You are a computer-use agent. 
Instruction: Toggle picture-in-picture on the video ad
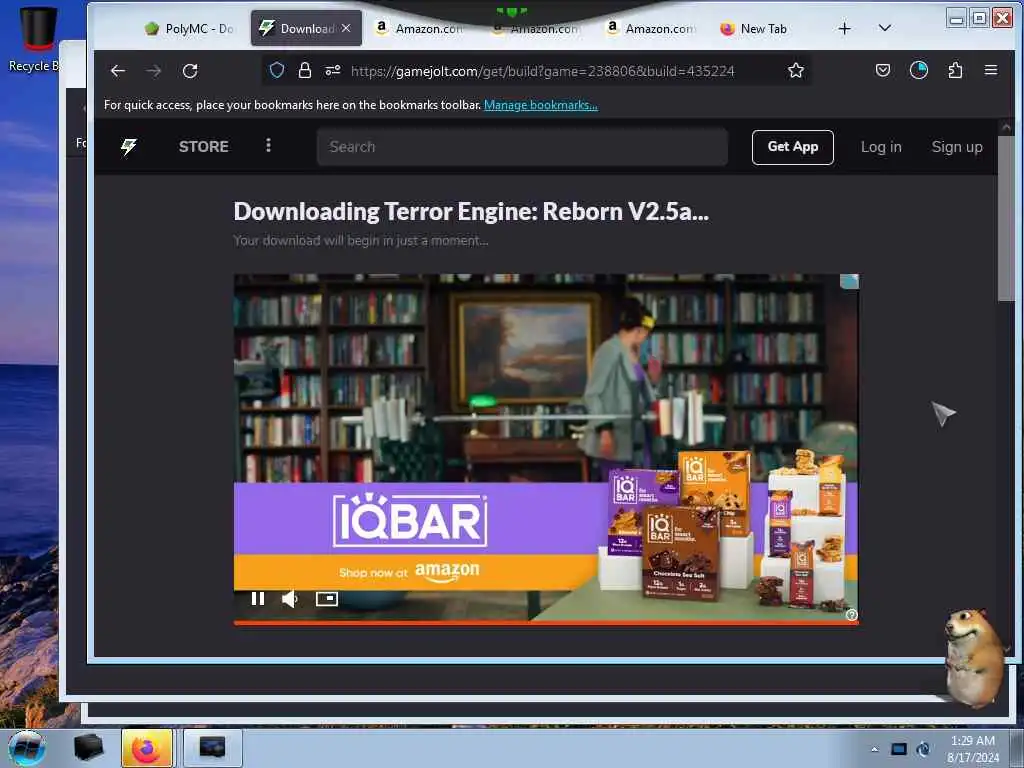pyautogui.click(x=327, y=598)
